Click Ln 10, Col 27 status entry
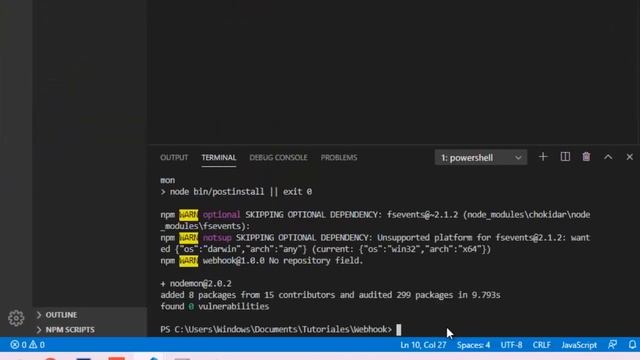Viewport: 640px width, 360px height. pos(423,345)
